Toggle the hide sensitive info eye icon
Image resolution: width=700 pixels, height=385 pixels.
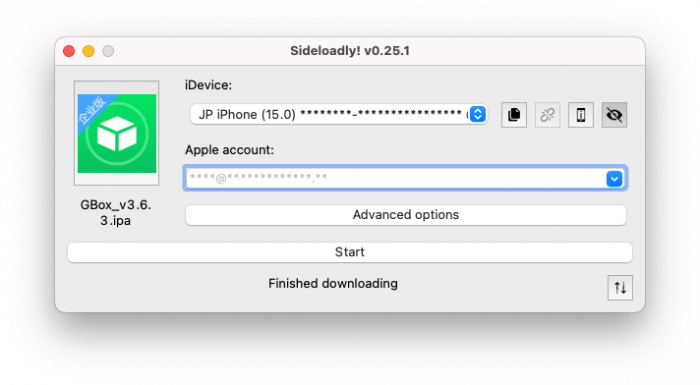614,115
